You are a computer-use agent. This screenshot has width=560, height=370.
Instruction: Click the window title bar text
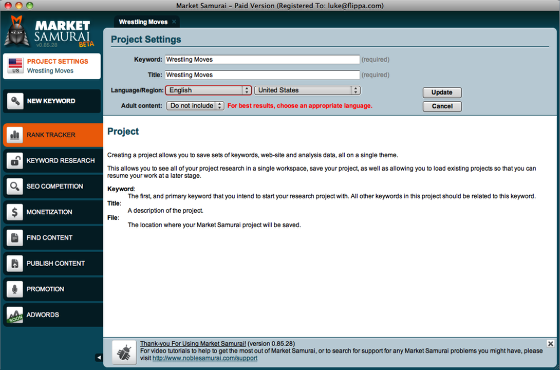coord(280,6)
